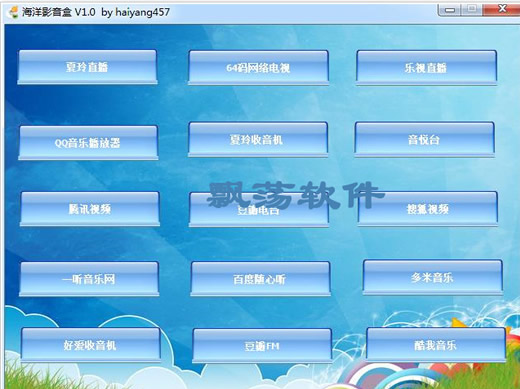The image size is (520, 389).
Task: Open 乐视直播 channel
Action: tap(426, 67)
